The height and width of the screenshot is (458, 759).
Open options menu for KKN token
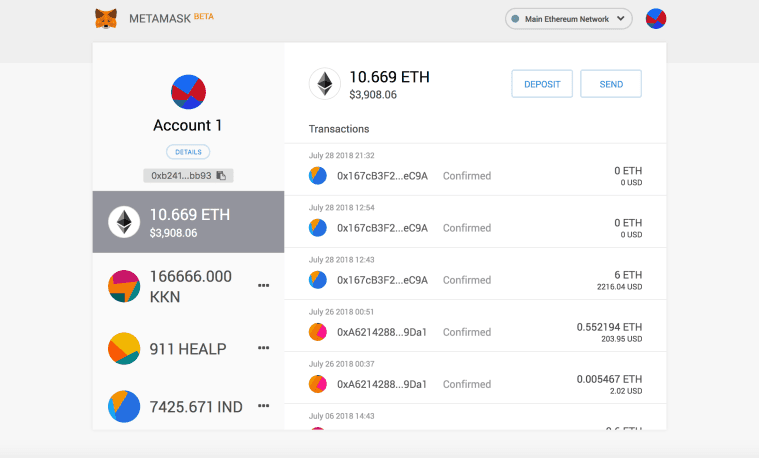pos(263,286)
